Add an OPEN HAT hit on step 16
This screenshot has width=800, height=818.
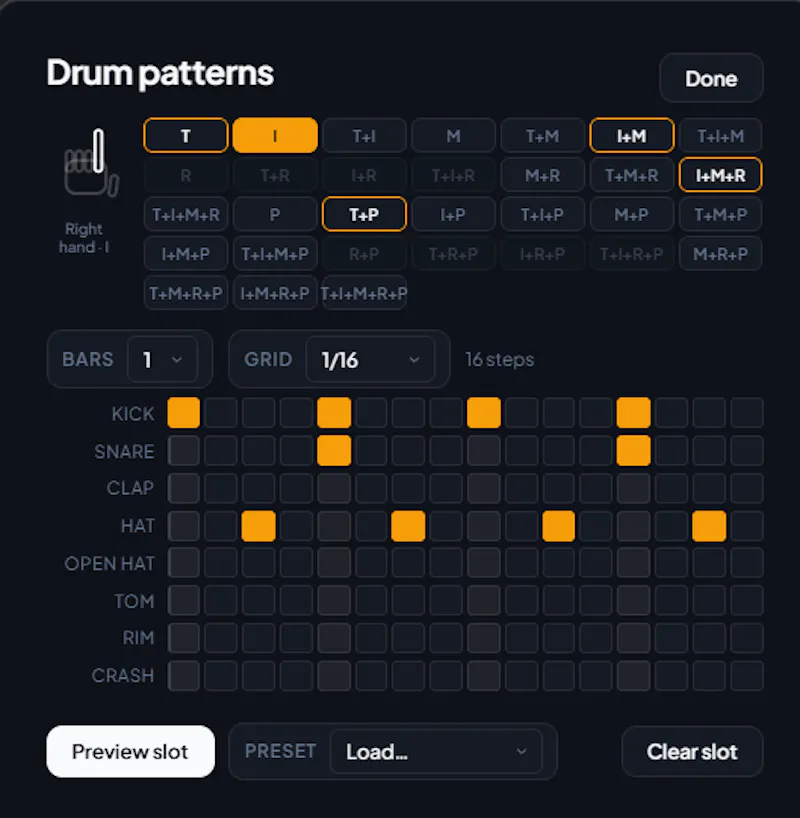tap(747, 563)
